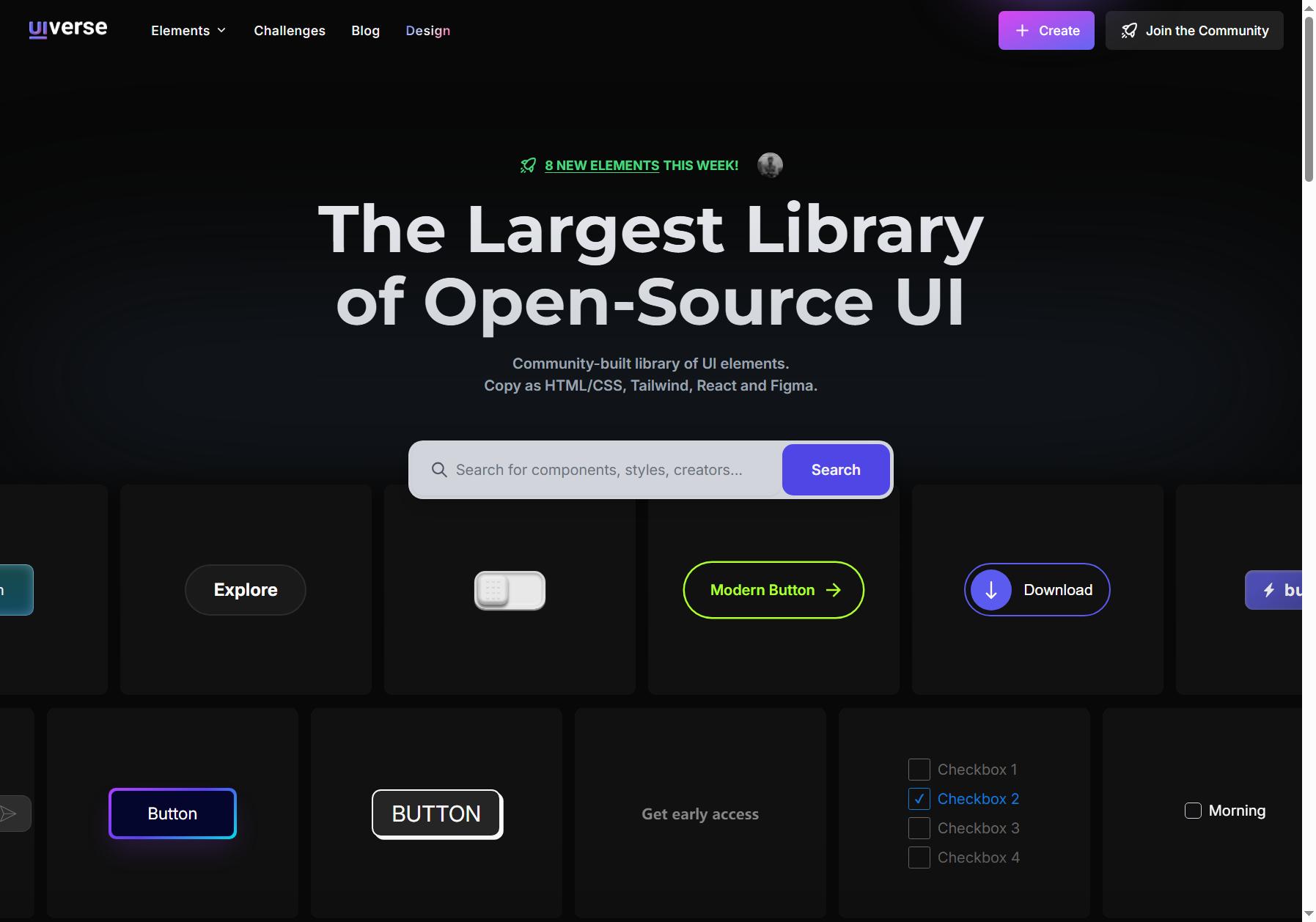1316x922 pixels.
Task: Click the magnifier icon in the search box
Action: (439, 470)
